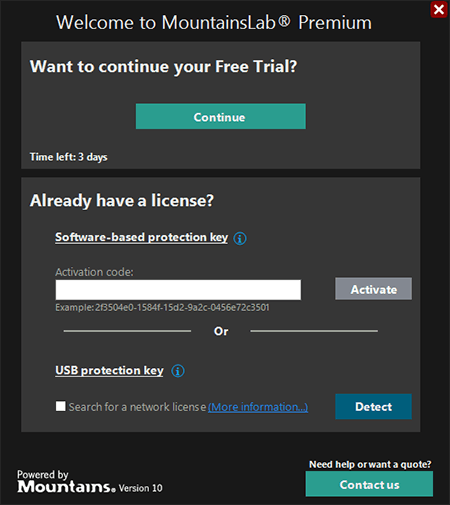Screen dimensions: 450x505
Task: Click the example activation code text
Action: click(162, 307)
